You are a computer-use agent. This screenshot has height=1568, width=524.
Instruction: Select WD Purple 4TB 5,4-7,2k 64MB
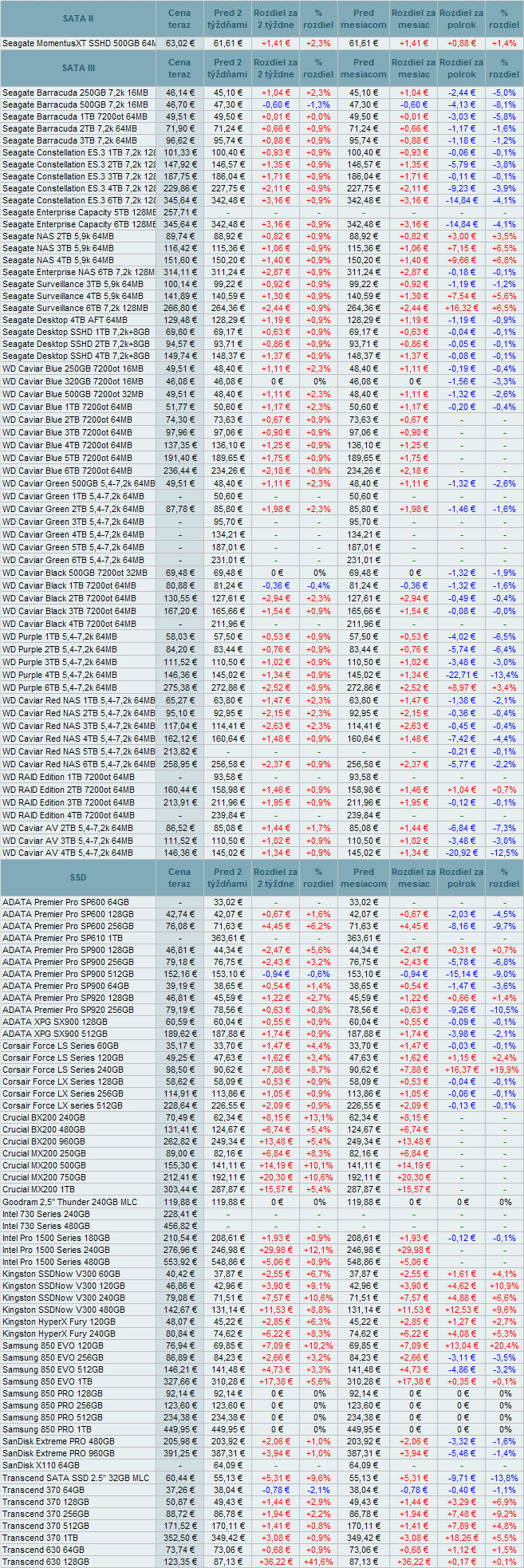tap(60, 675)
